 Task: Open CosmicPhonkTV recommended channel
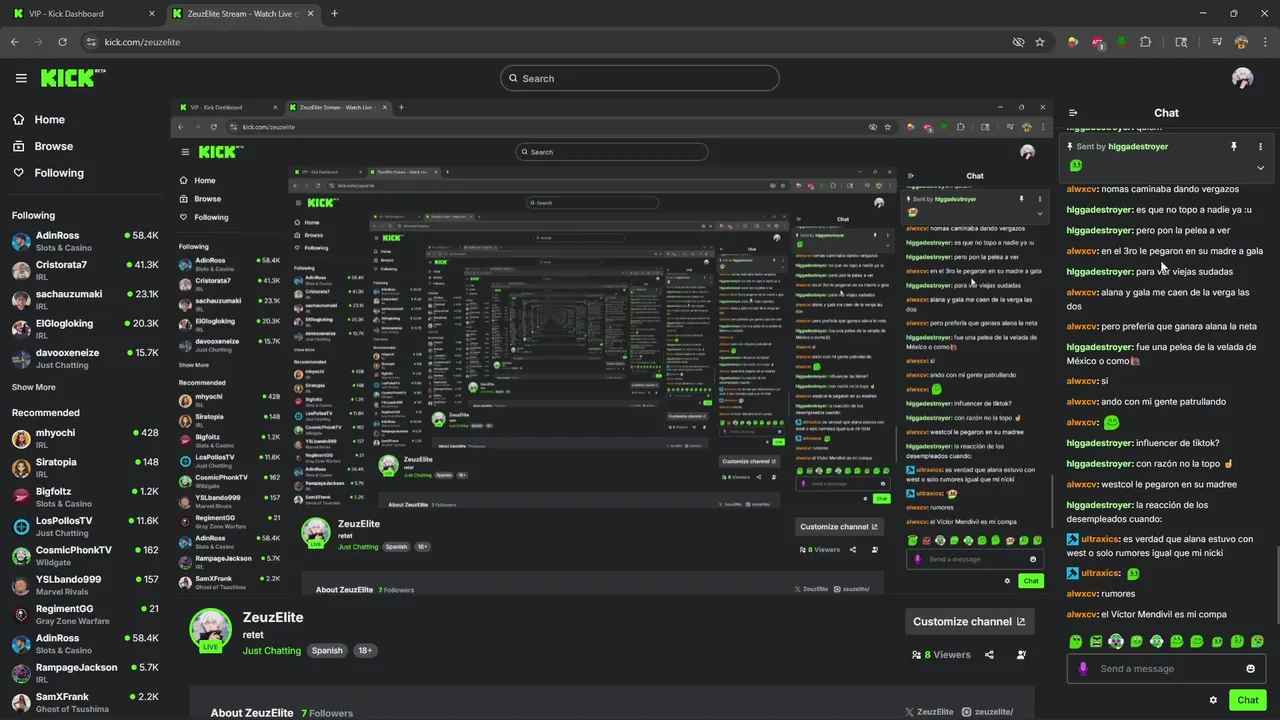tap(84, 555)
